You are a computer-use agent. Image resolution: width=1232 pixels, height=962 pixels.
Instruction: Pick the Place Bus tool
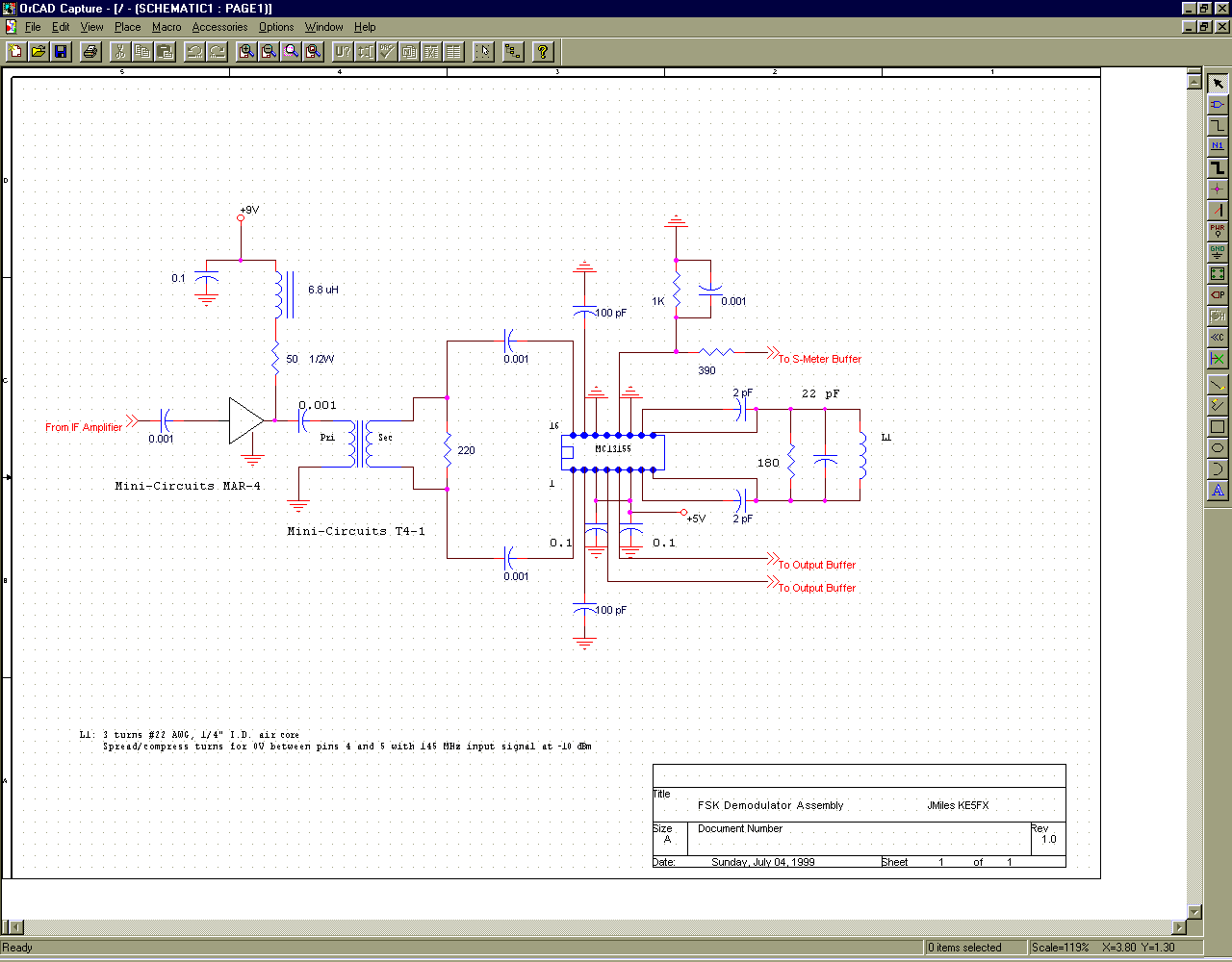point(1218,167)
